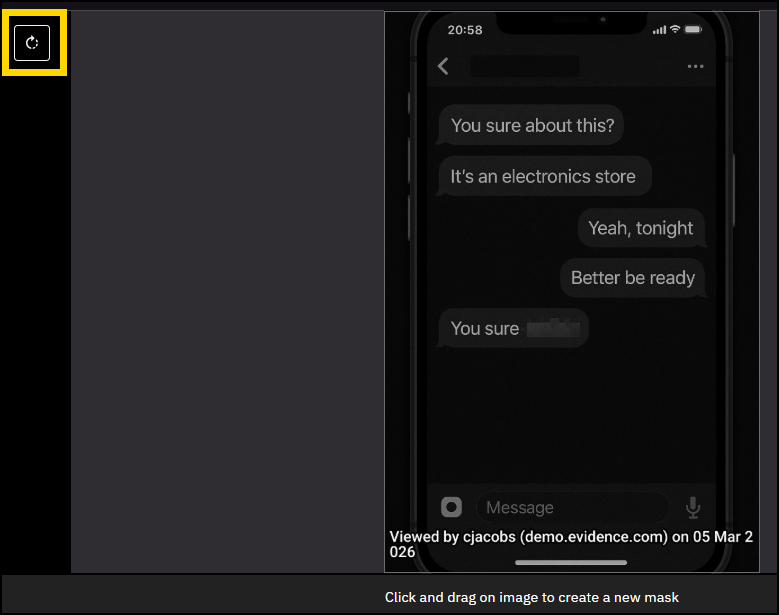Image resolution: width=779 pixels, height=615 pixels.
Task: Click the Message input field
Action: tap(570, 508)
